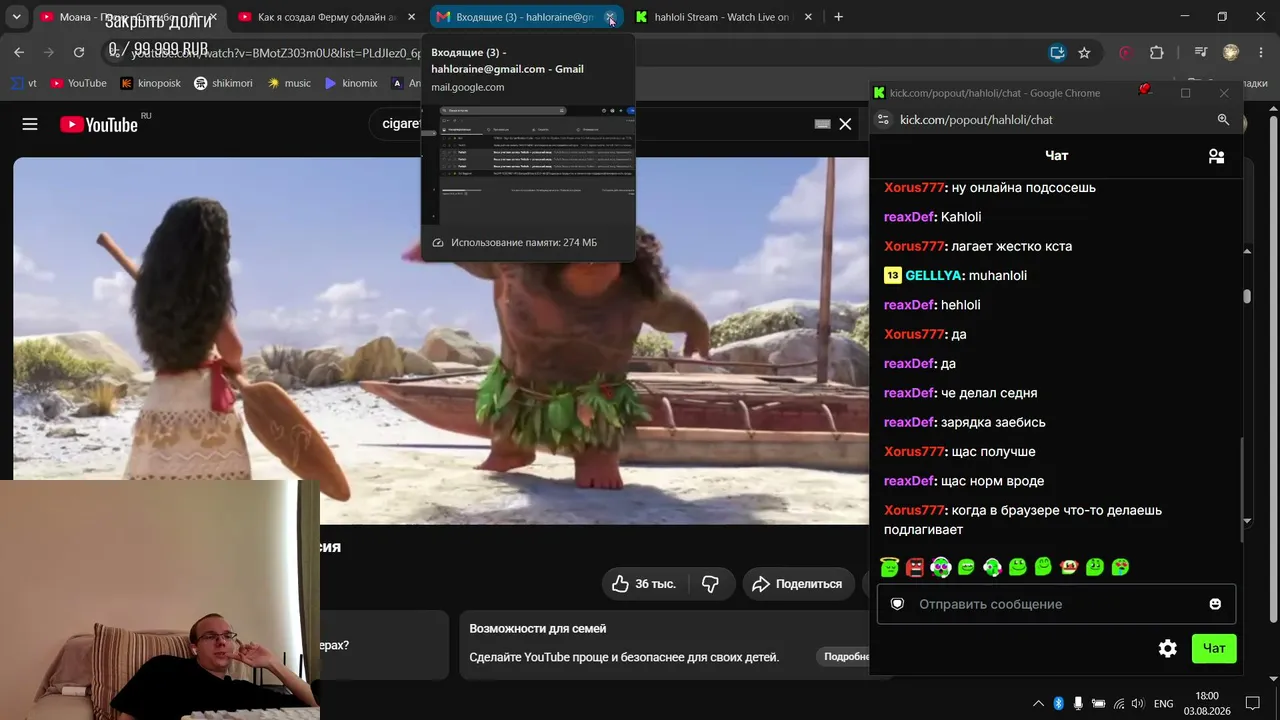This screenshot has width=1280, height=720.
Task: Click GELLLYA username in chat
Action: 934,275
